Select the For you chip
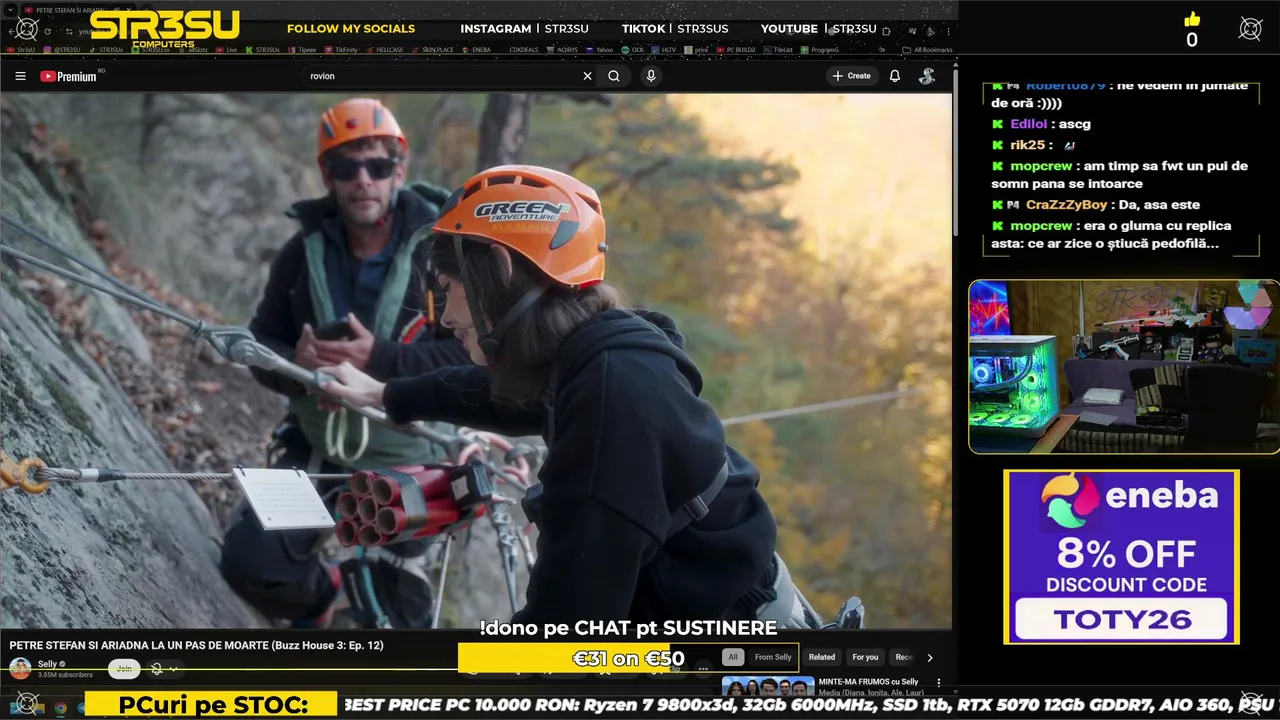 tap(865, 657)
